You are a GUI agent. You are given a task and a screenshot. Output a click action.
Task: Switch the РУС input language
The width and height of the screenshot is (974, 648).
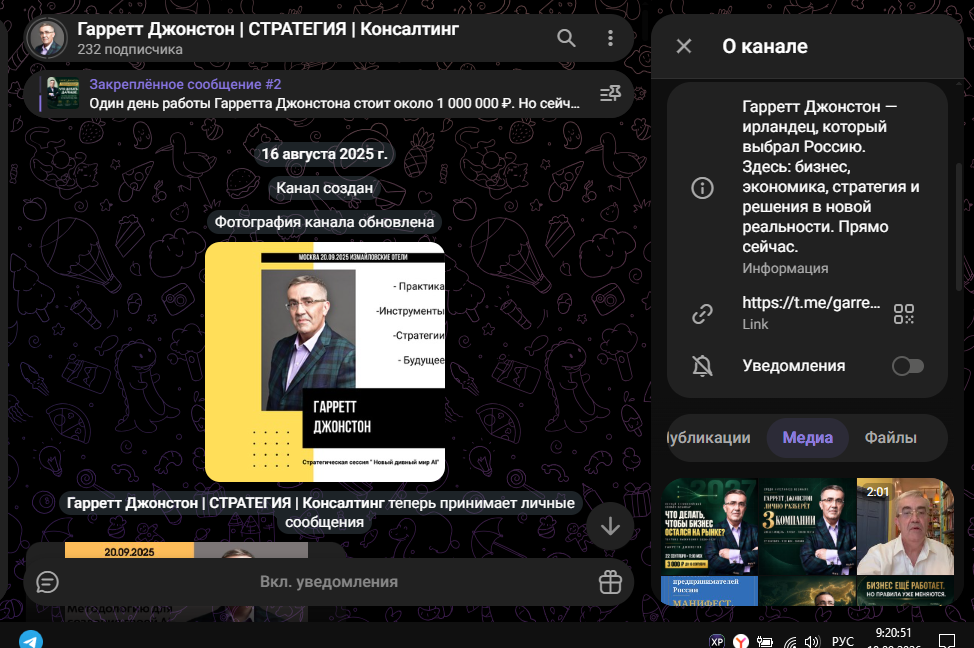pyautogui.click(x=842, y=641)
